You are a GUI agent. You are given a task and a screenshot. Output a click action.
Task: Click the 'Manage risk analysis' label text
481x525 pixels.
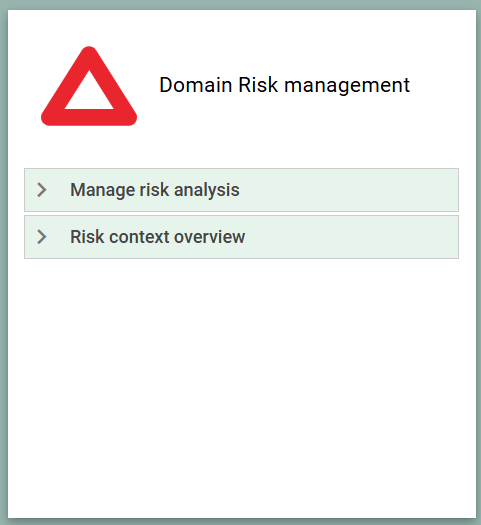(x=155, y=190)
